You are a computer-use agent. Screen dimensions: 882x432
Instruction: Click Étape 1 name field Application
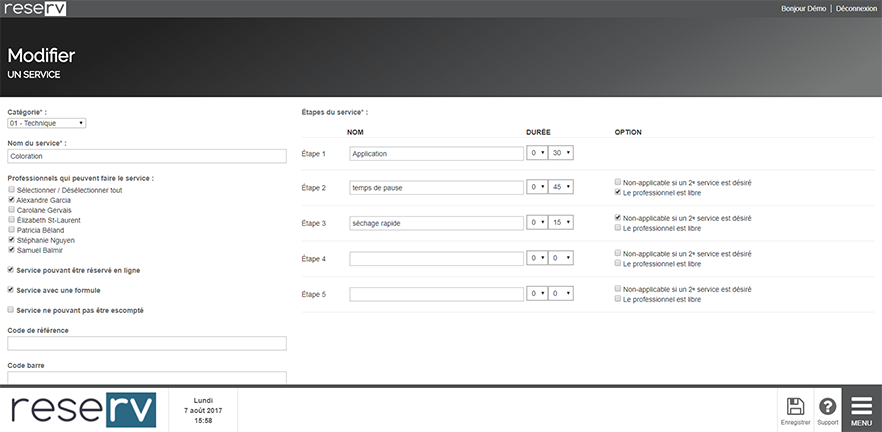pyautogui.click(x=436, y=154)
